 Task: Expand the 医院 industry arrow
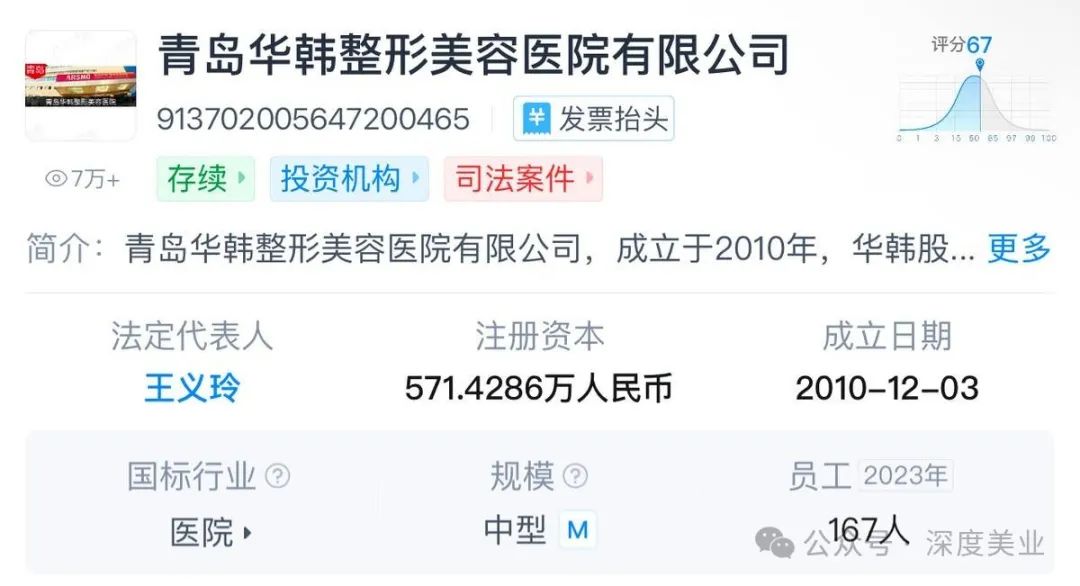pos(247,533)
